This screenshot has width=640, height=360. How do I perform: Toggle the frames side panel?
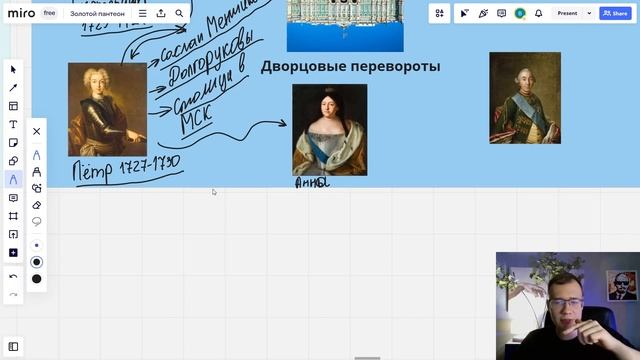click(13, 347)
